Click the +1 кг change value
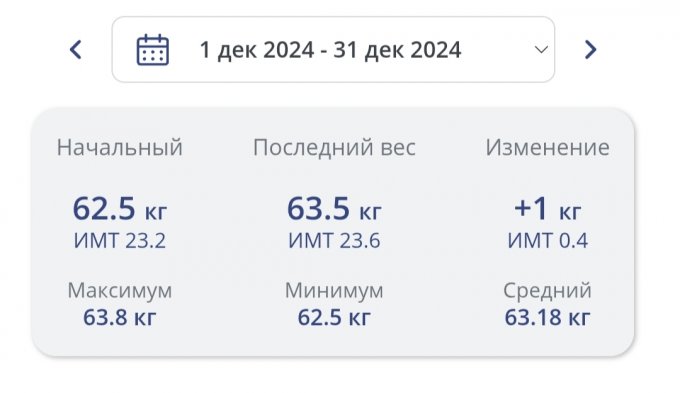The image size is (680, 393). click(x=547, y=209)
